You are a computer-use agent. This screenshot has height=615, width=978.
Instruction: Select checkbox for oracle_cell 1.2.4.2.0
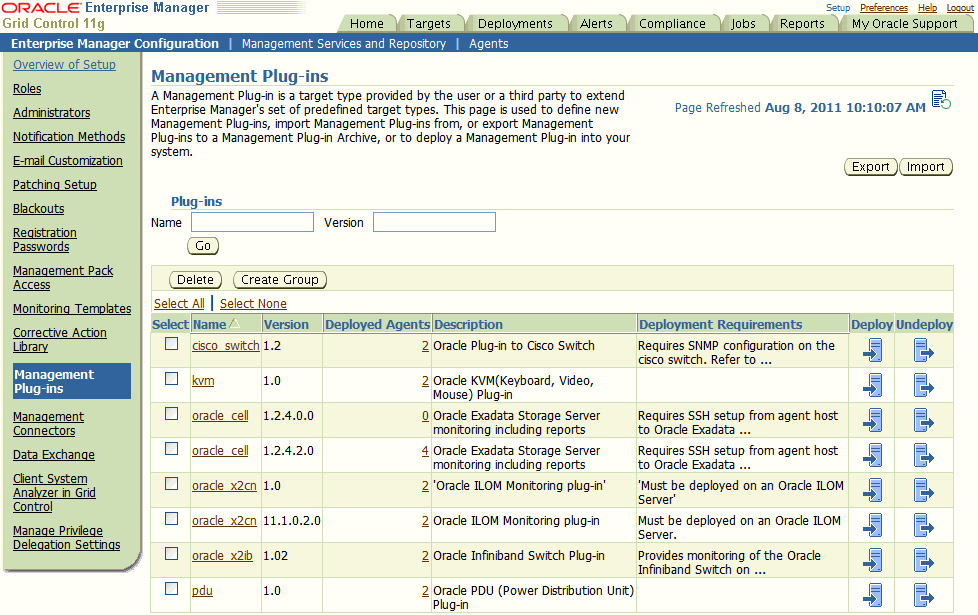tap(172, 448)
